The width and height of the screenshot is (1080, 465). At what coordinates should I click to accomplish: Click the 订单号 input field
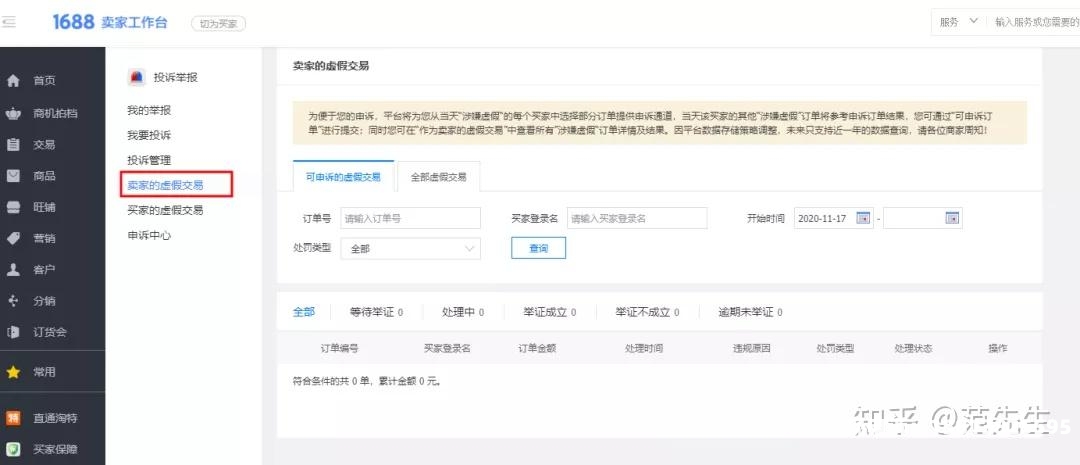(410, 218)
